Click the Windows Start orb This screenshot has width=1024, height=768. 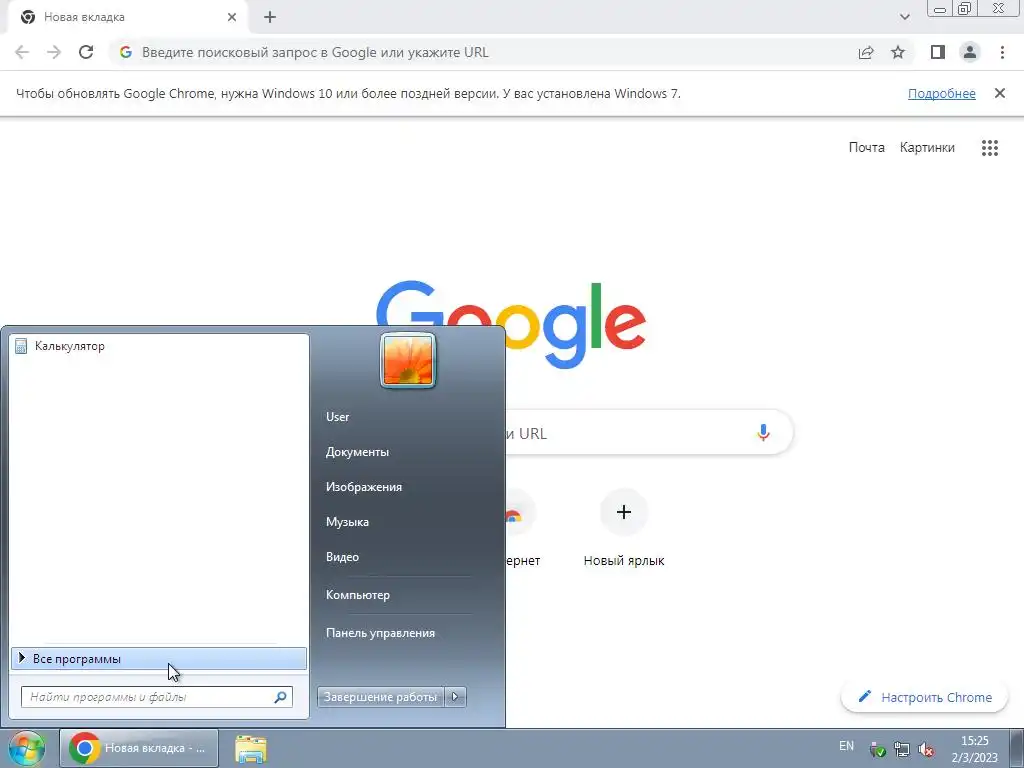coord(26,748)
